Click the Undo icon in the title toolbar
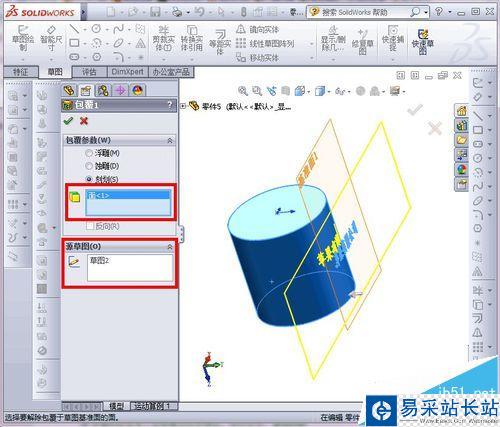Image resolution: width=500 pixels, height=427 pixels. coord(199,12)
